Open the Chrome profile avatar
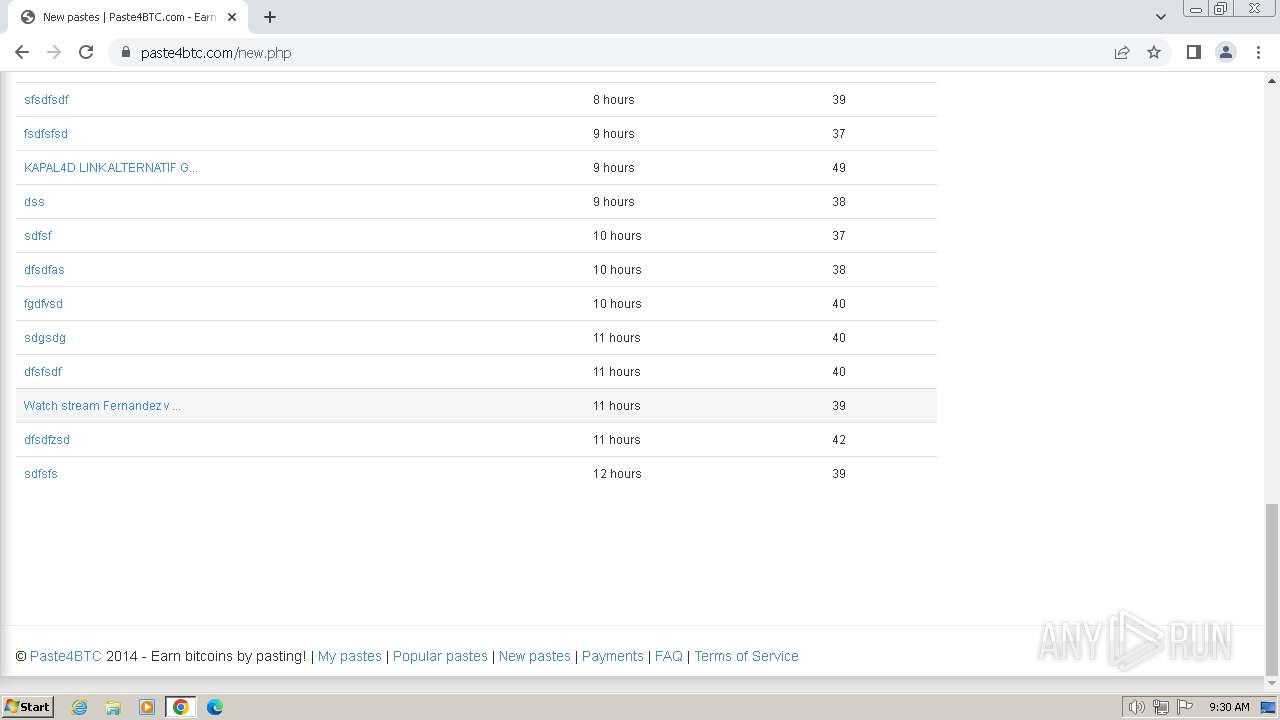 point(1225,52)
